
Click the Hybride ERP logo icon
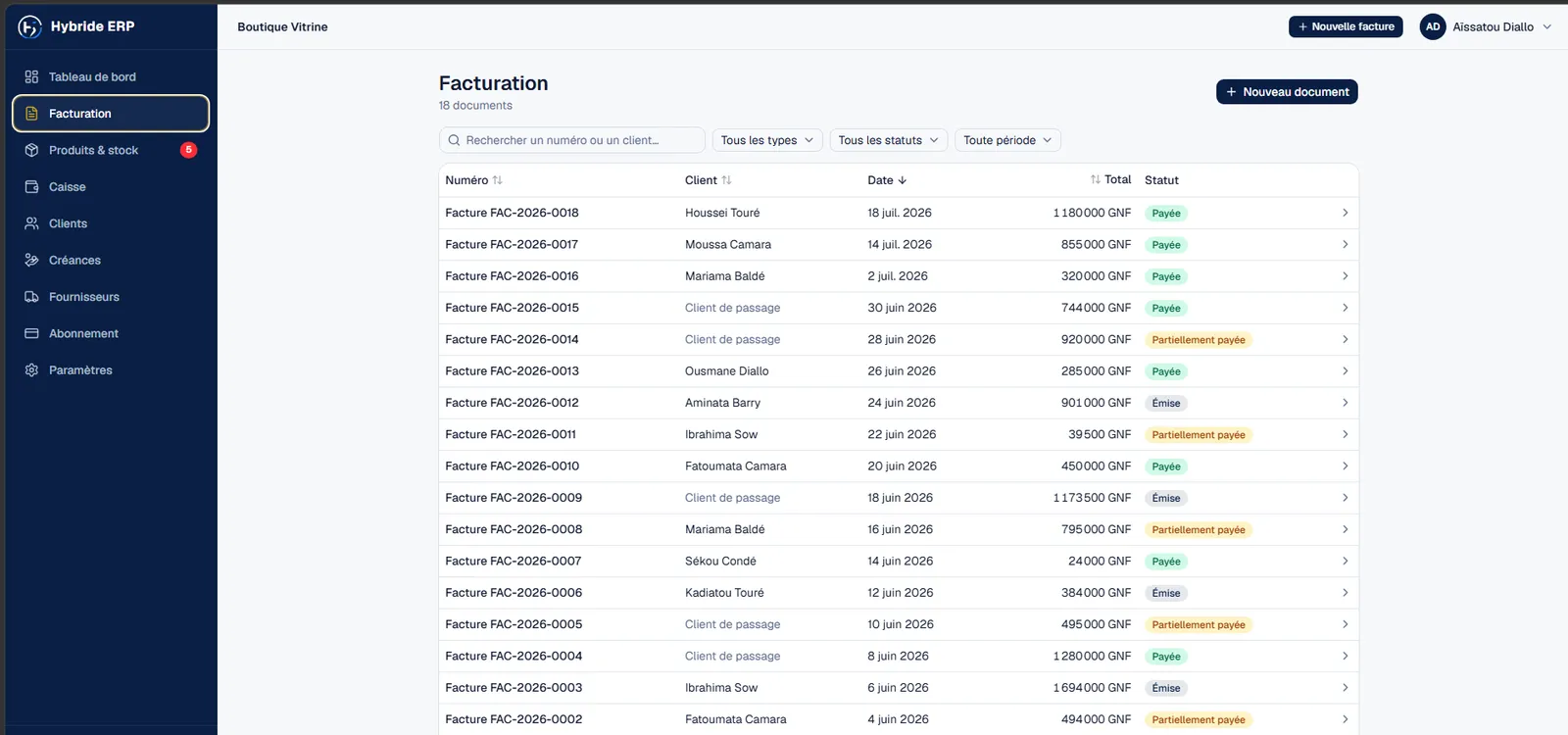[x=30, y=26]
